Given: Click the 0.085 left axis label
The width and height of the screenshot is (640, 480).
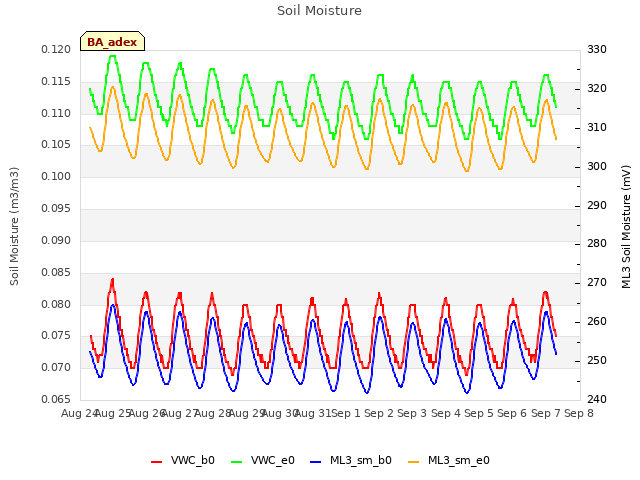Looking at the screenshot, I should point(56,272).
